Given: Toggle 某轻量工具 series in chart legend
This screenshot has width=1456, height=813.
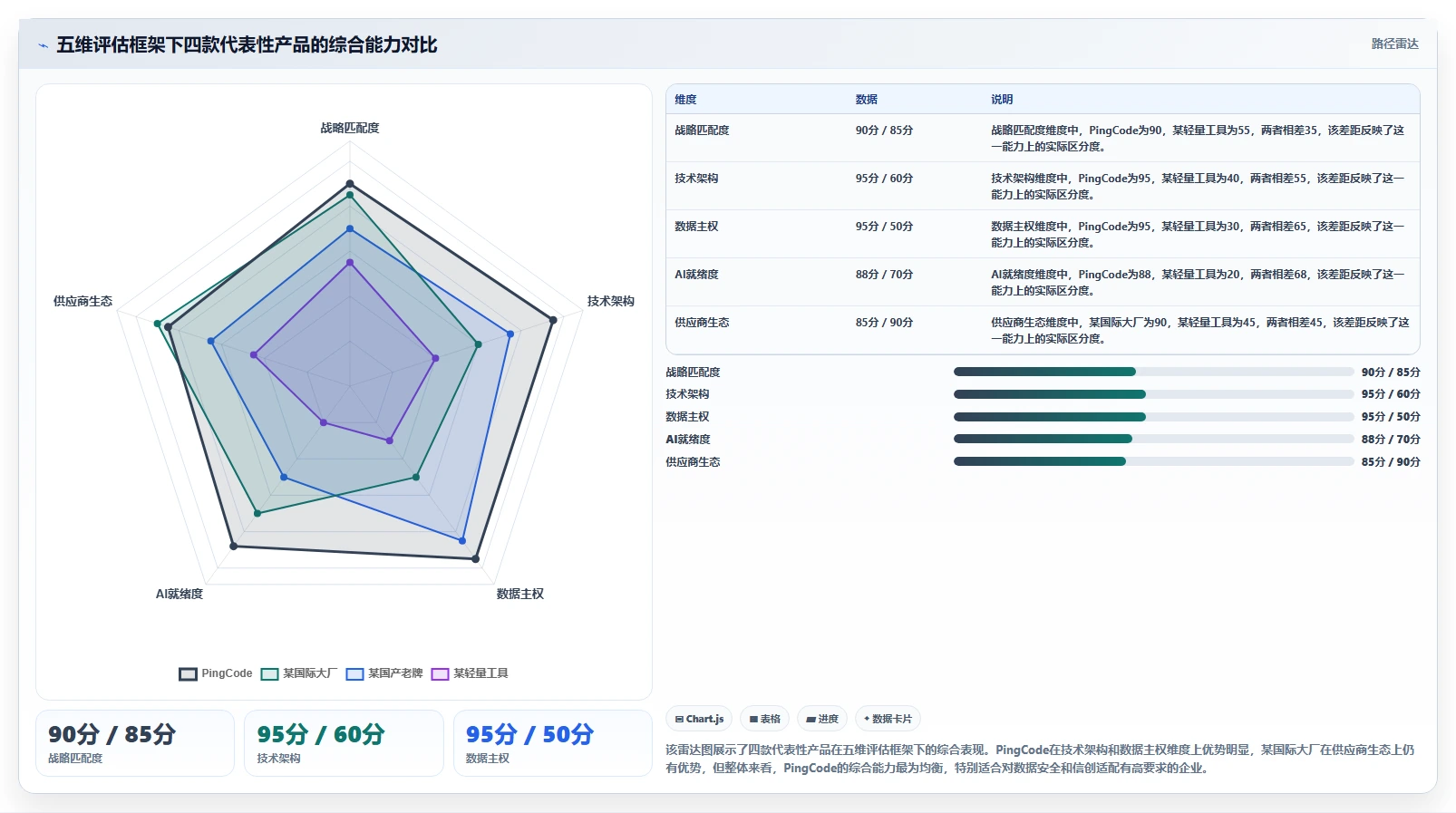Looking at the screenshot, I should (470, 673).
